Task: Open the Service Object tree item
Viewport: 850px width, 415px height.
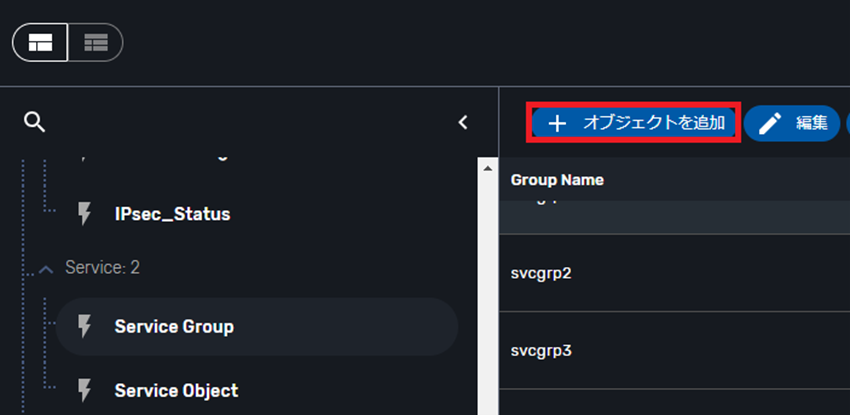Action: 176,390
